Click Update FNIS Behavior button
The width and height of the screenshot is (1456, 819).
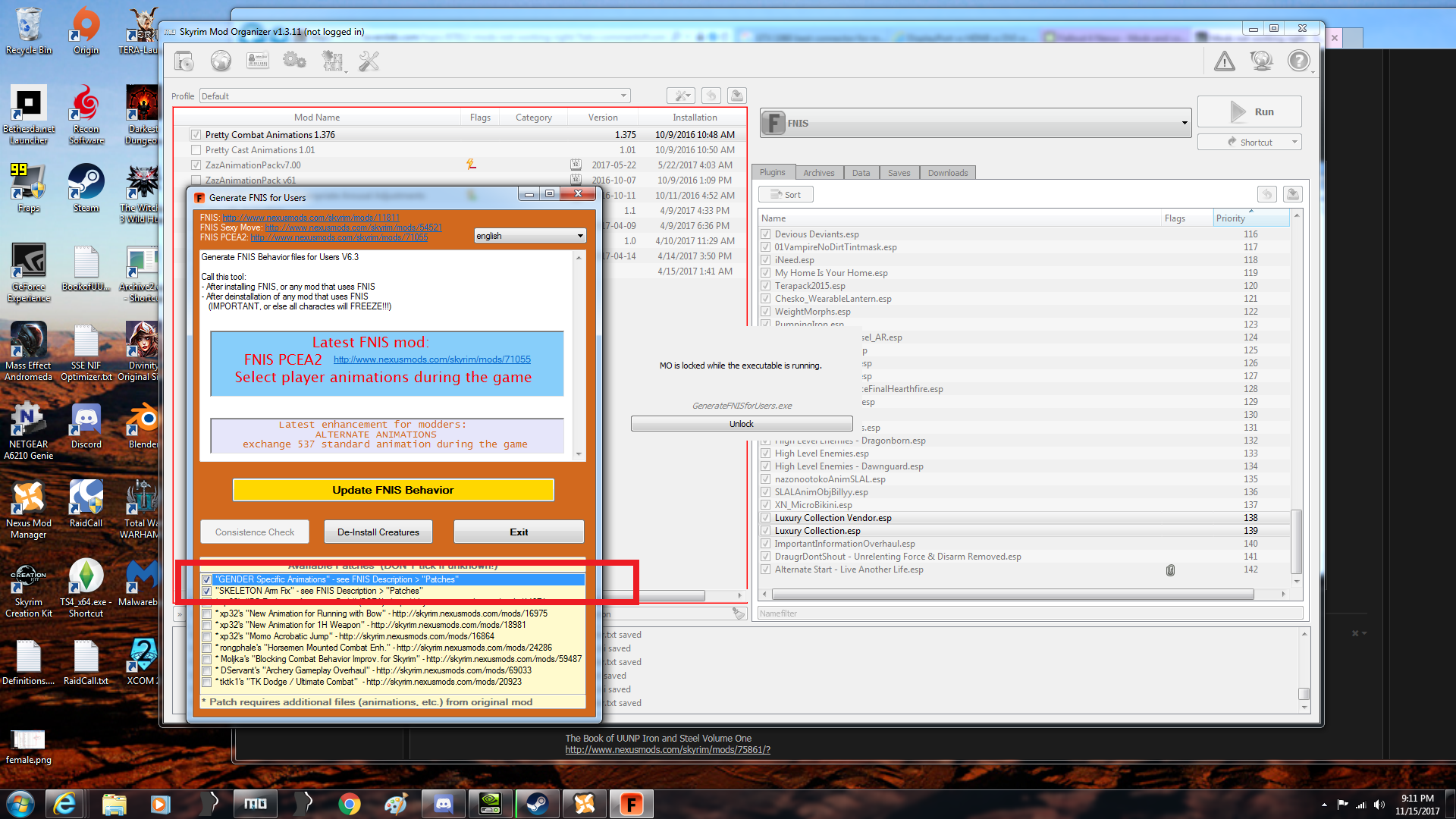pyautogui.click(x=393, y=490)
